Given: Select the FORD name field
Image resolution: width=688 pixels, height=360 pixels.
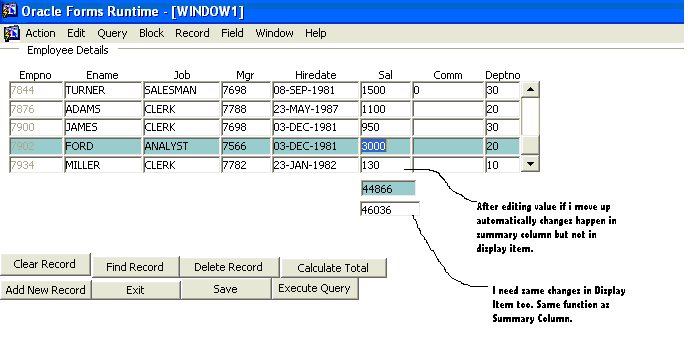Looking at the screenshot, I should (x=103, y=146).
